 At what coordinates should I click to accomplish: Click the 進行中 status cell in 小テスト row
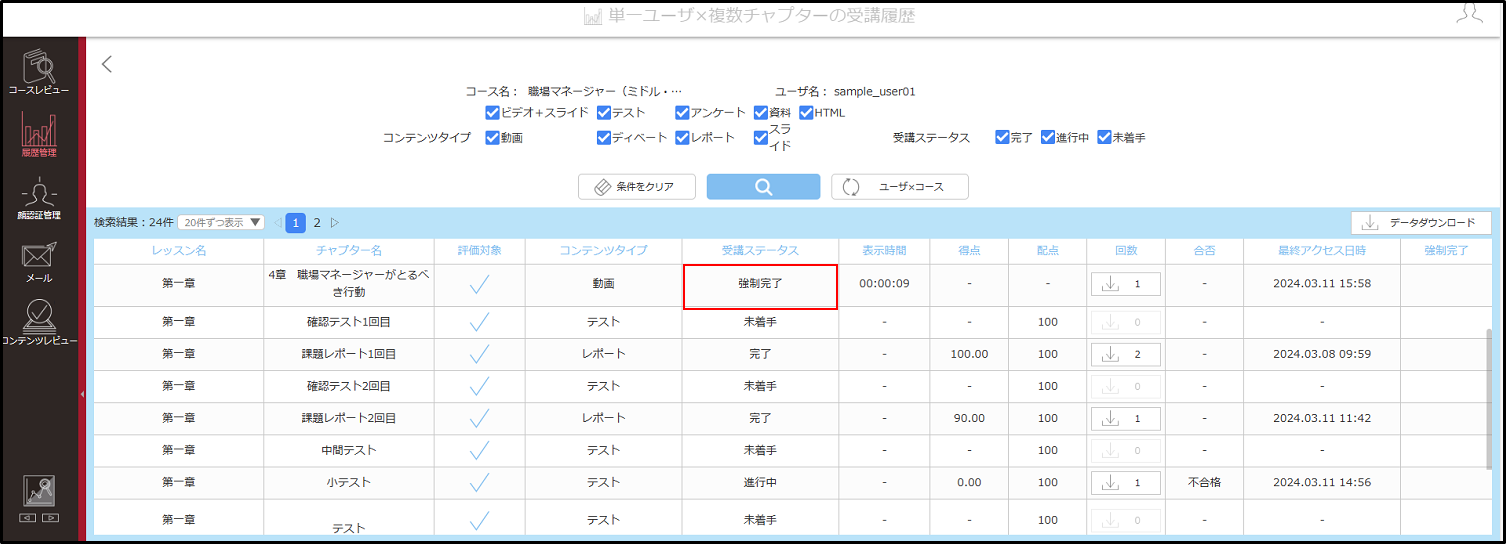click(760, 482)
